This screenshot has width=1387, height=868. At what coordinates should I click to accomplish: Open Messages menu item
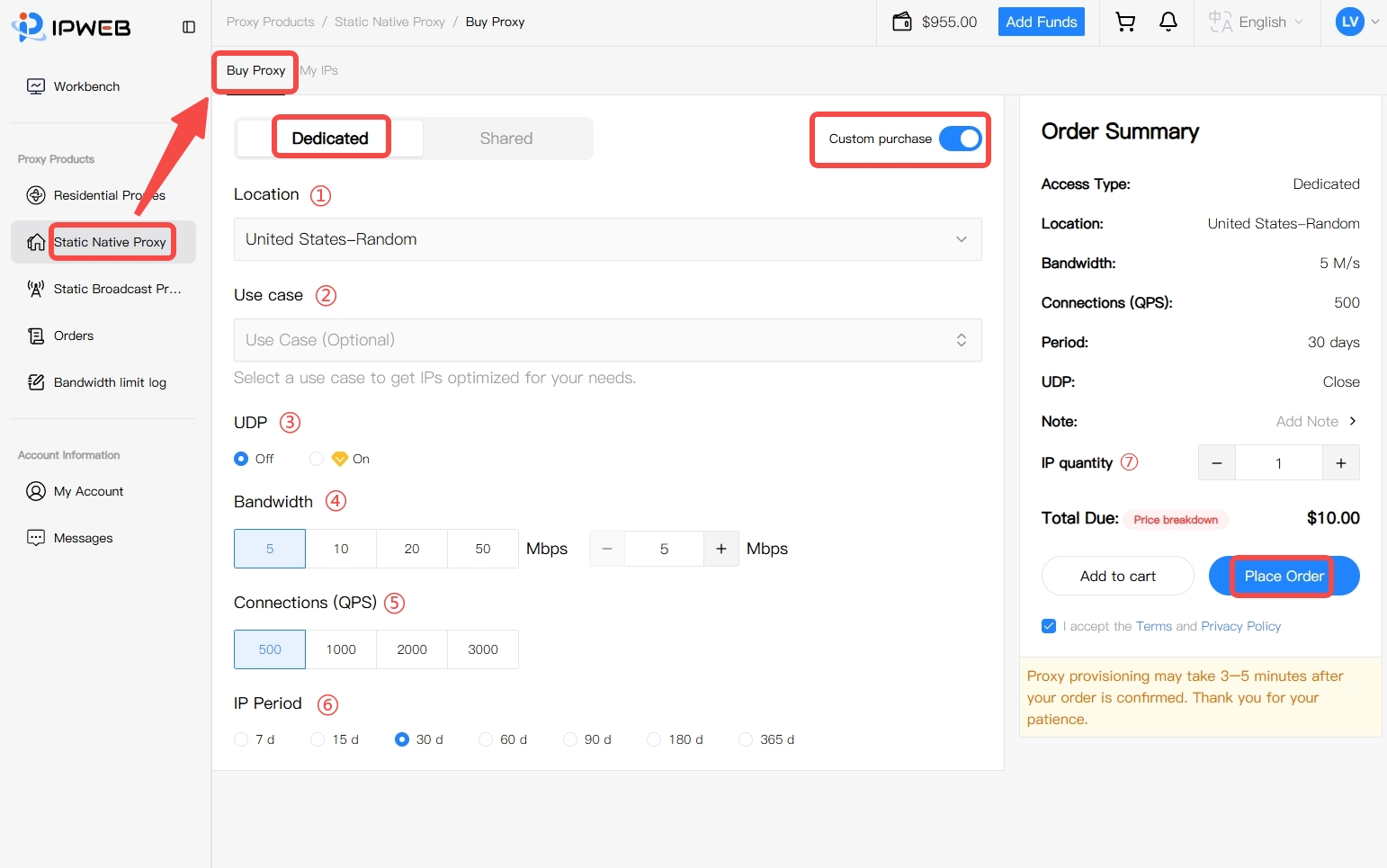(x=103, y=538)
